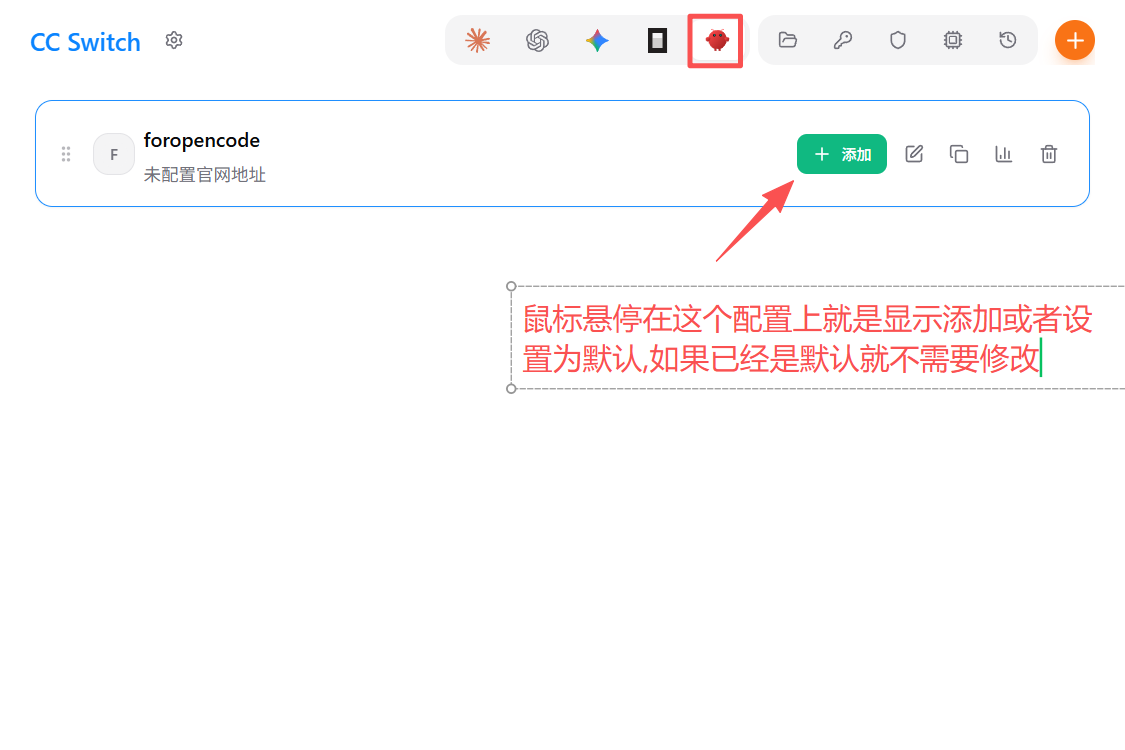Click the orange plus add-provider button
1125x750 pixels.
pos(1075,40)
